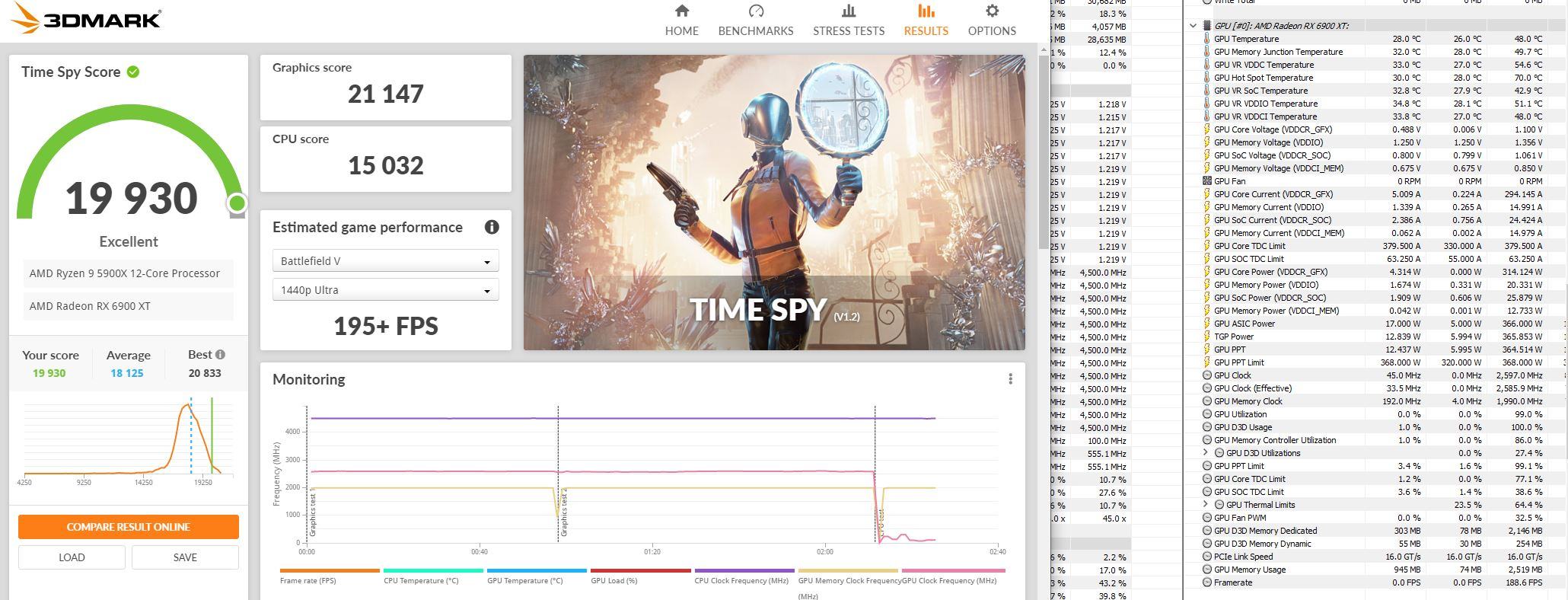Click the Graphics score value 21 147
This screenshot has width=1568, height=600.
386,94
